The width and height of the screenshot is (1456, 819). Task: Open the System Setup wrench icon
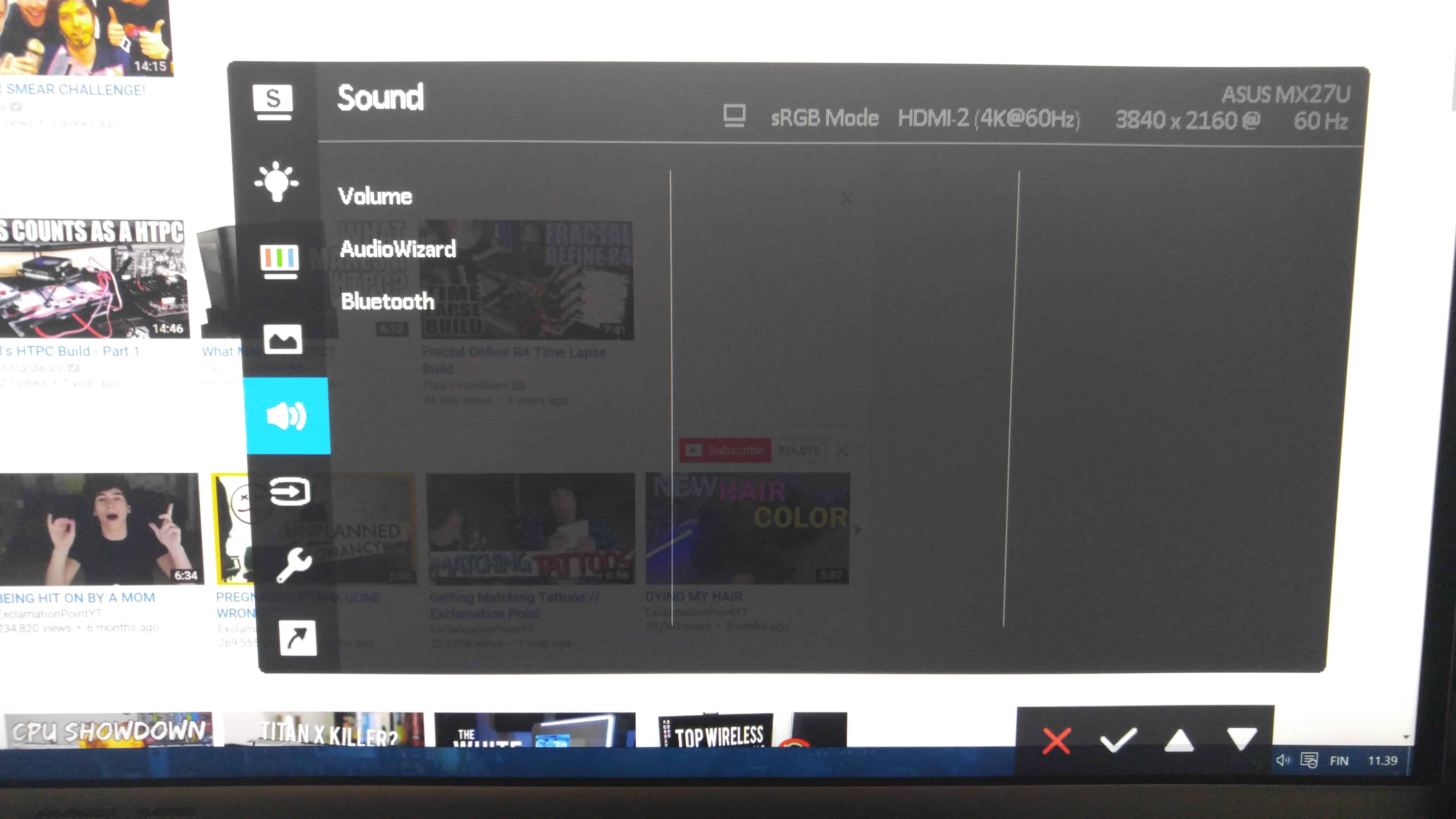click(293, 565)
